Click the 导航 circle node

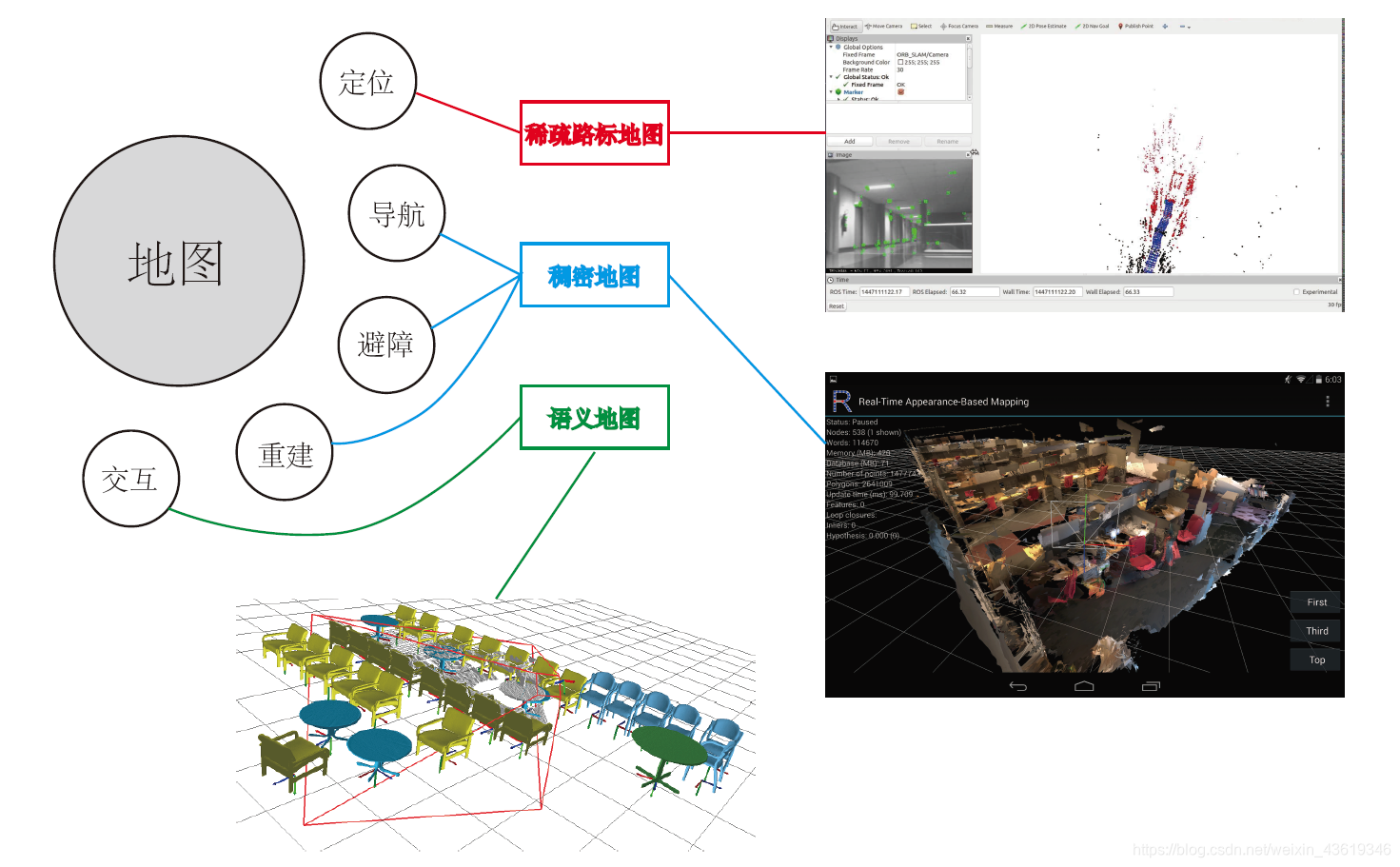397,213
